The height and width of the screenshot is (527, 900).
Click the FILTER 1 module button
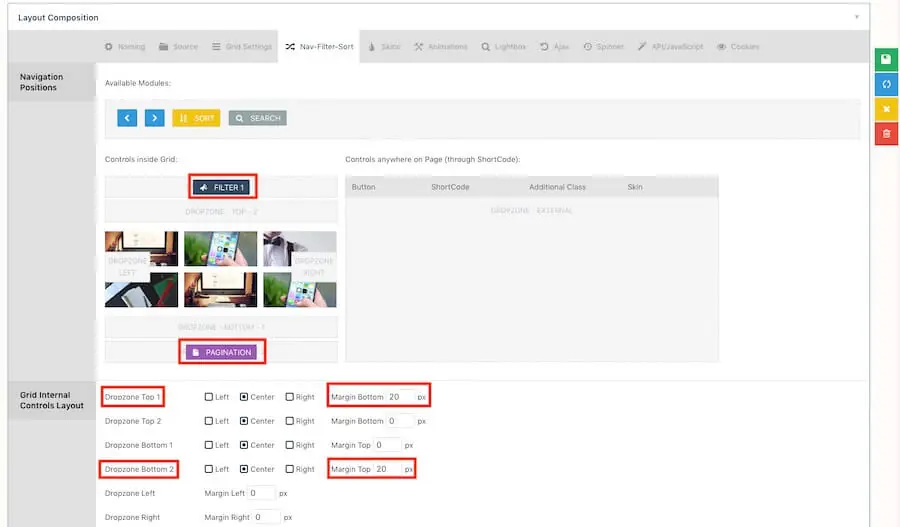(x=222, y=187)
